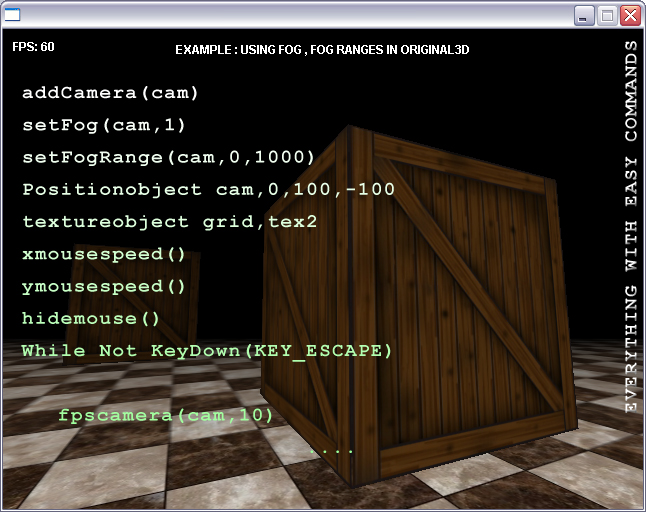This screenshot has height=512, width=646.
Task: Click the fpscamera(cam,10) code line
Action: pos(166,415)
